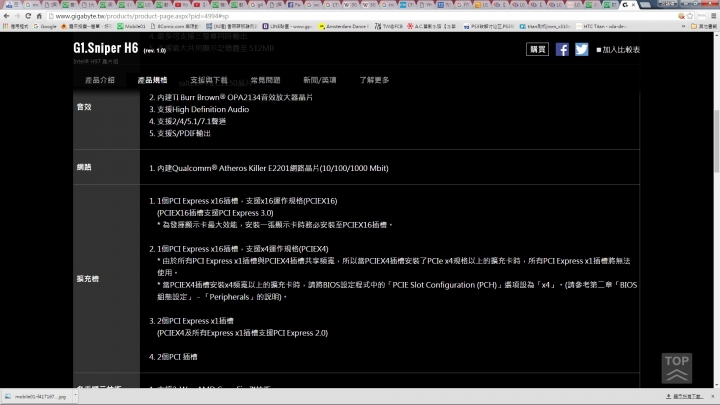Click the S/PDIF output line
Screen dimensions: 720x405
pyautogui.click(x=180, y=133)
